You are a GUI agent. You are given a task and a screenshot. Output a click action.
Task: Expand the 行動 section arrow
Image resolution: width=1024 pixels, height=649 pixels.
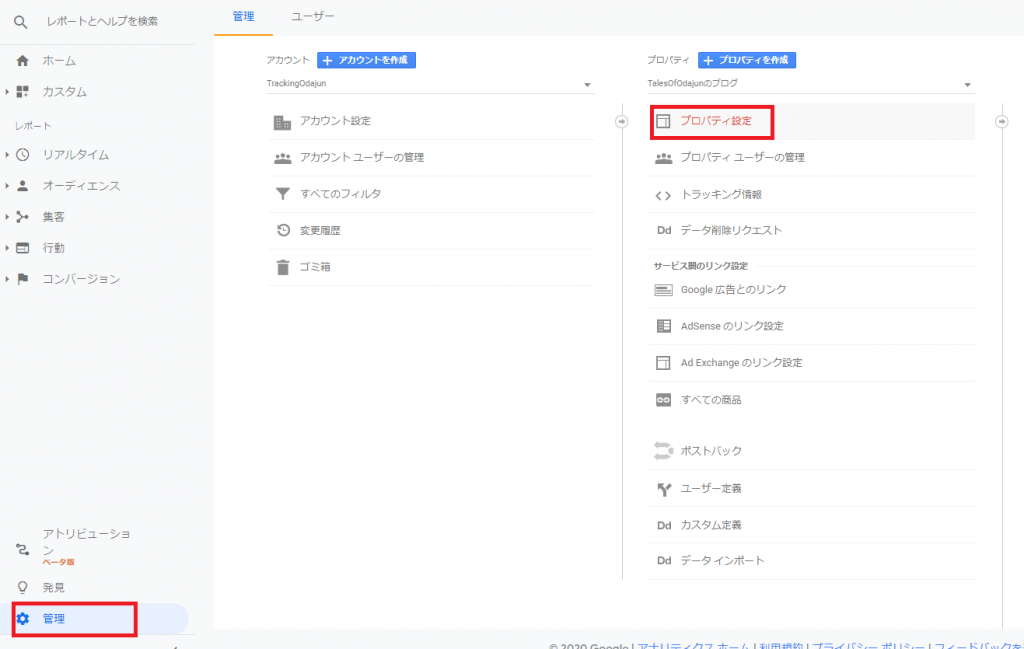coord(7,248)
